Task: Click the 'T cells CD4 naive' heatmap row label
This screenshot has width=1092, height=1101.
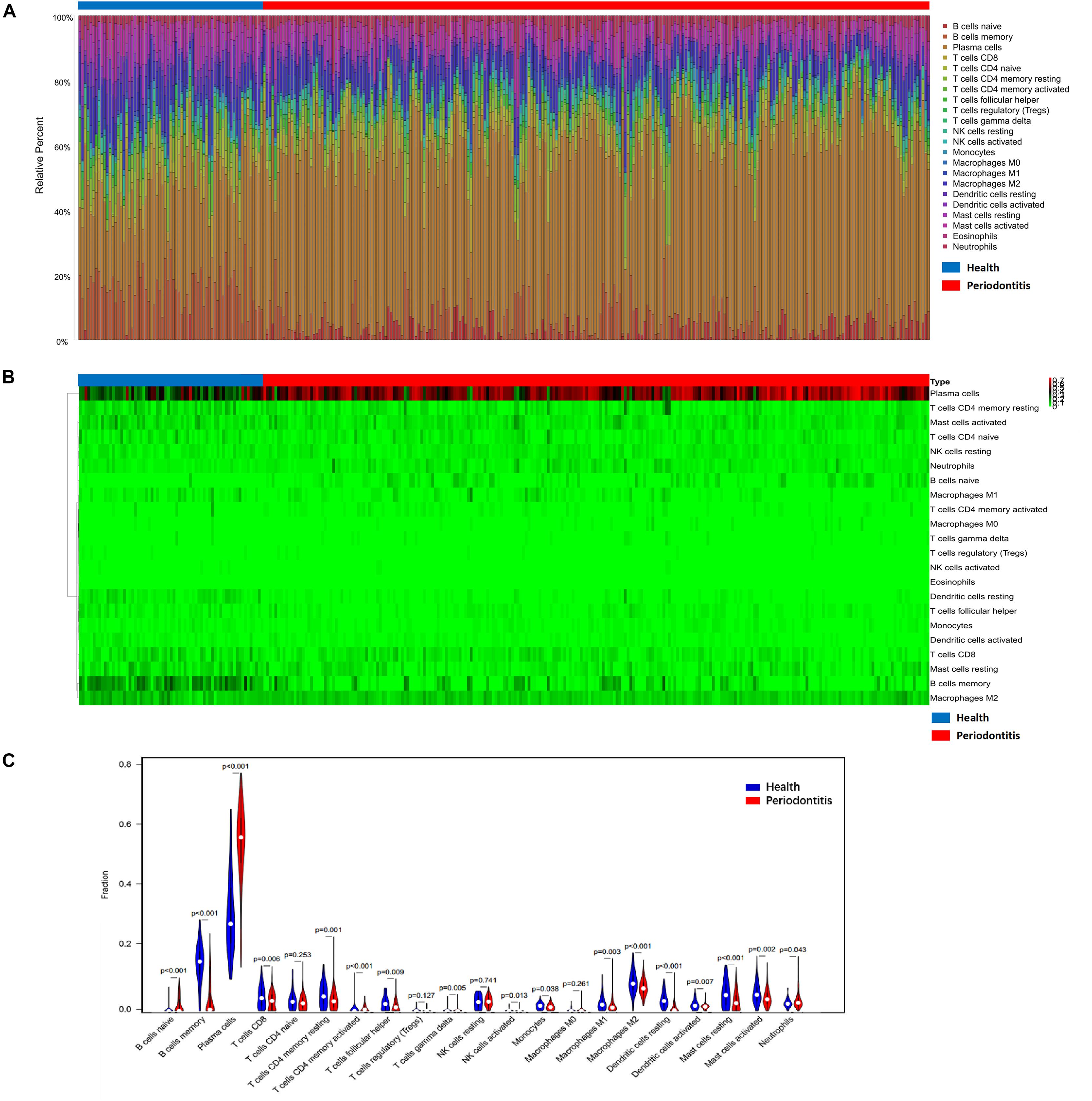Action: point(964,437)
